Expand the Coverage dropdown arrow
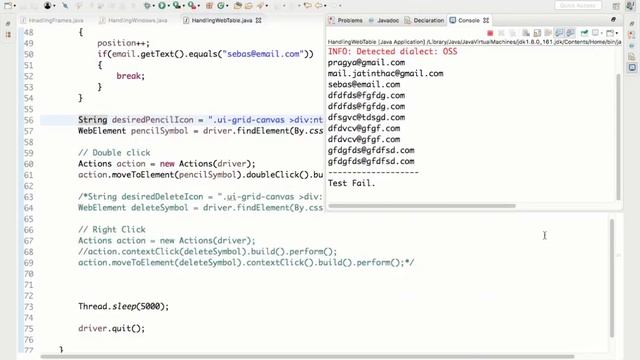 click(184, 6)
